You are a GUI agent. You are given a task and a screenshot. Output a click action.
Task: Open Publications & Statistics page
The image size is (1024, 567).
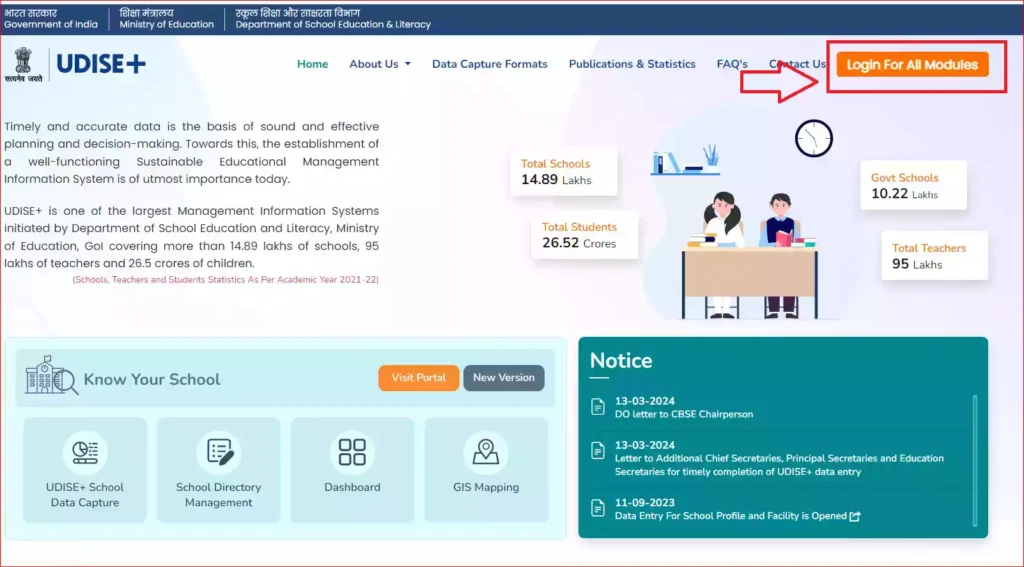[632, 64]
